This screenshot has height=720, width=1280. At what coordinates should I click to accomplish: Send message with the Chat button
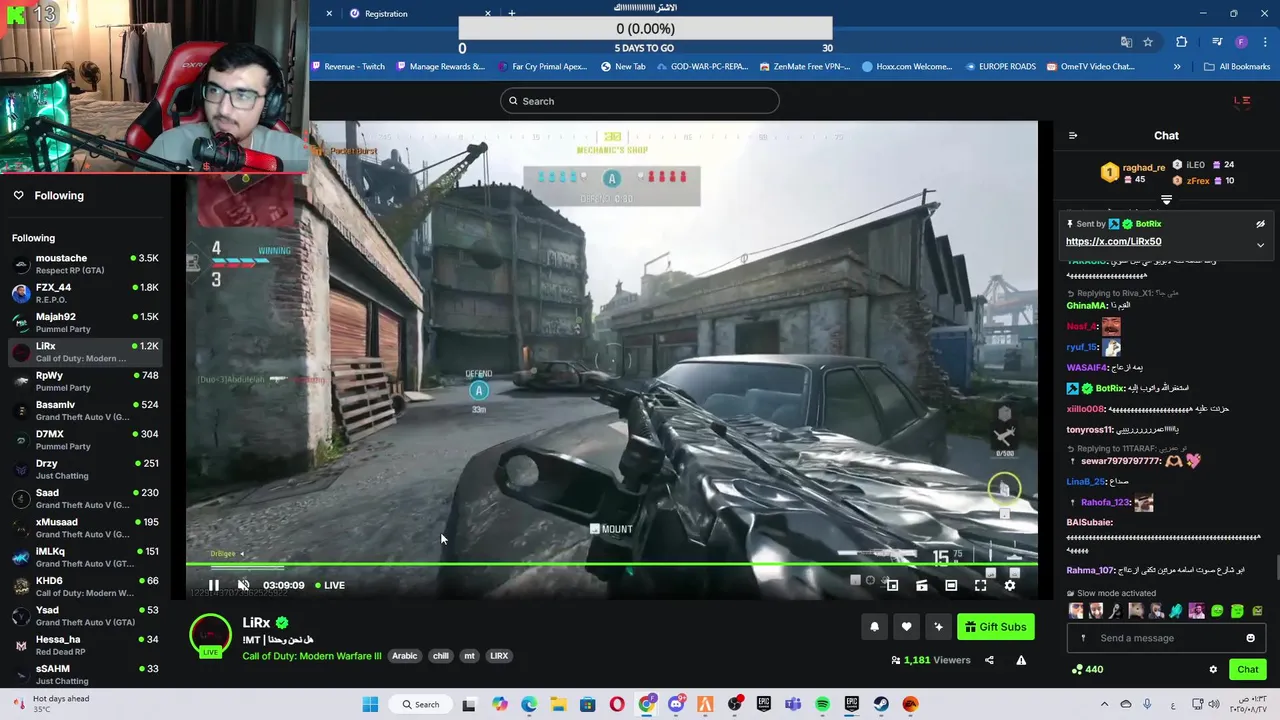click(1248, 669)
